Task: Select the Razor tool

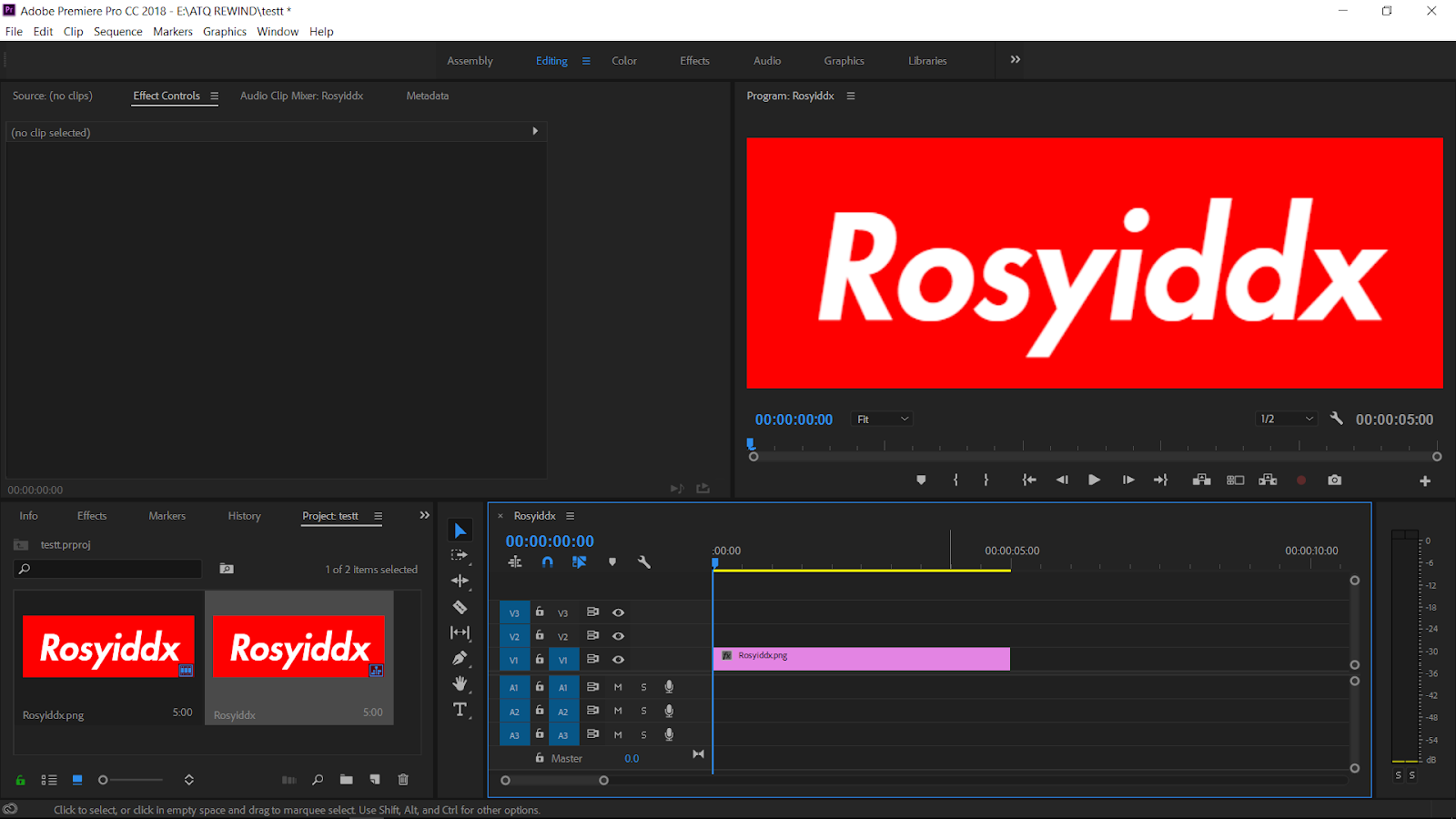Action: click(460, 607)
